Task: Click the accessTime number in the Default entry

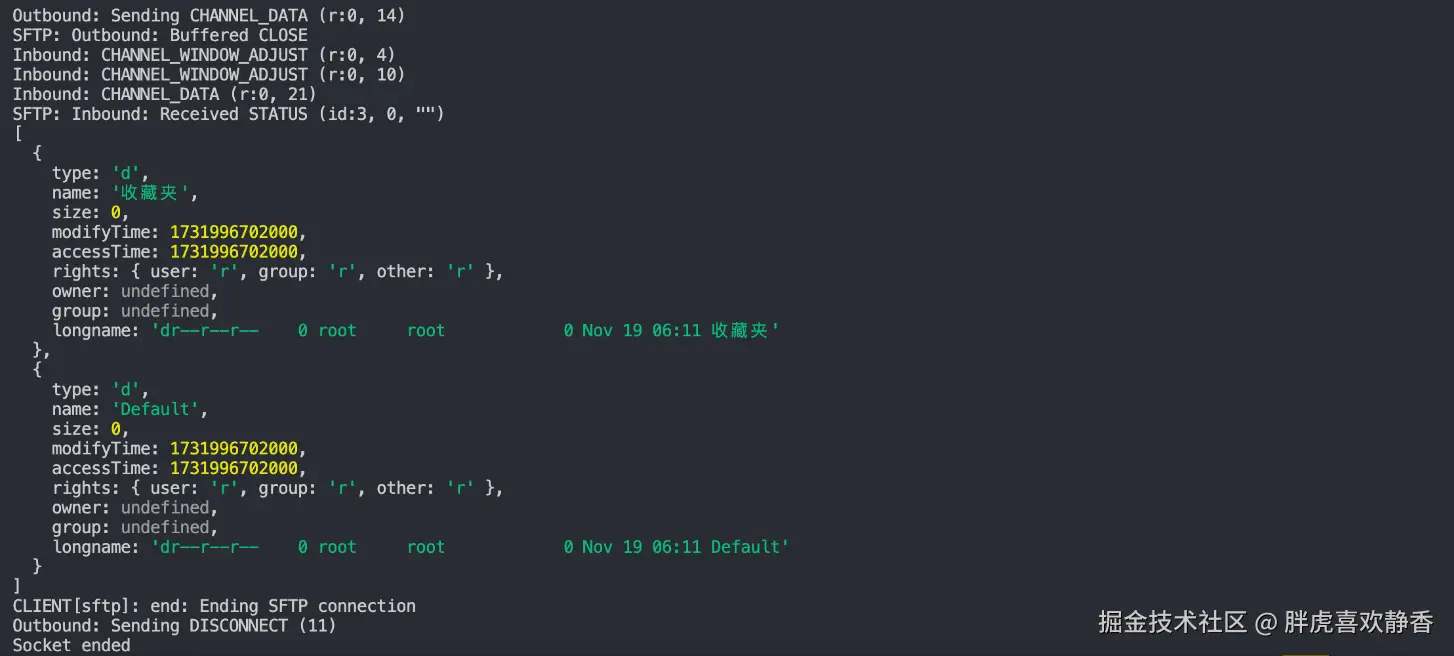Action: (234, 468)
